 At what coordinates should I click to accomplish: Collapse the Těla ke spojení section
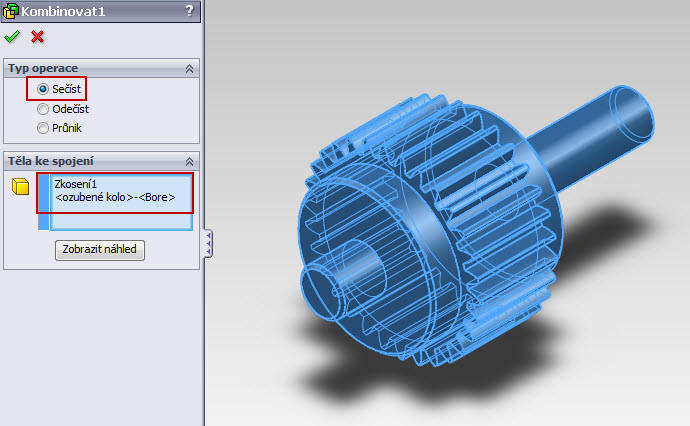click(x=189, y=162)
